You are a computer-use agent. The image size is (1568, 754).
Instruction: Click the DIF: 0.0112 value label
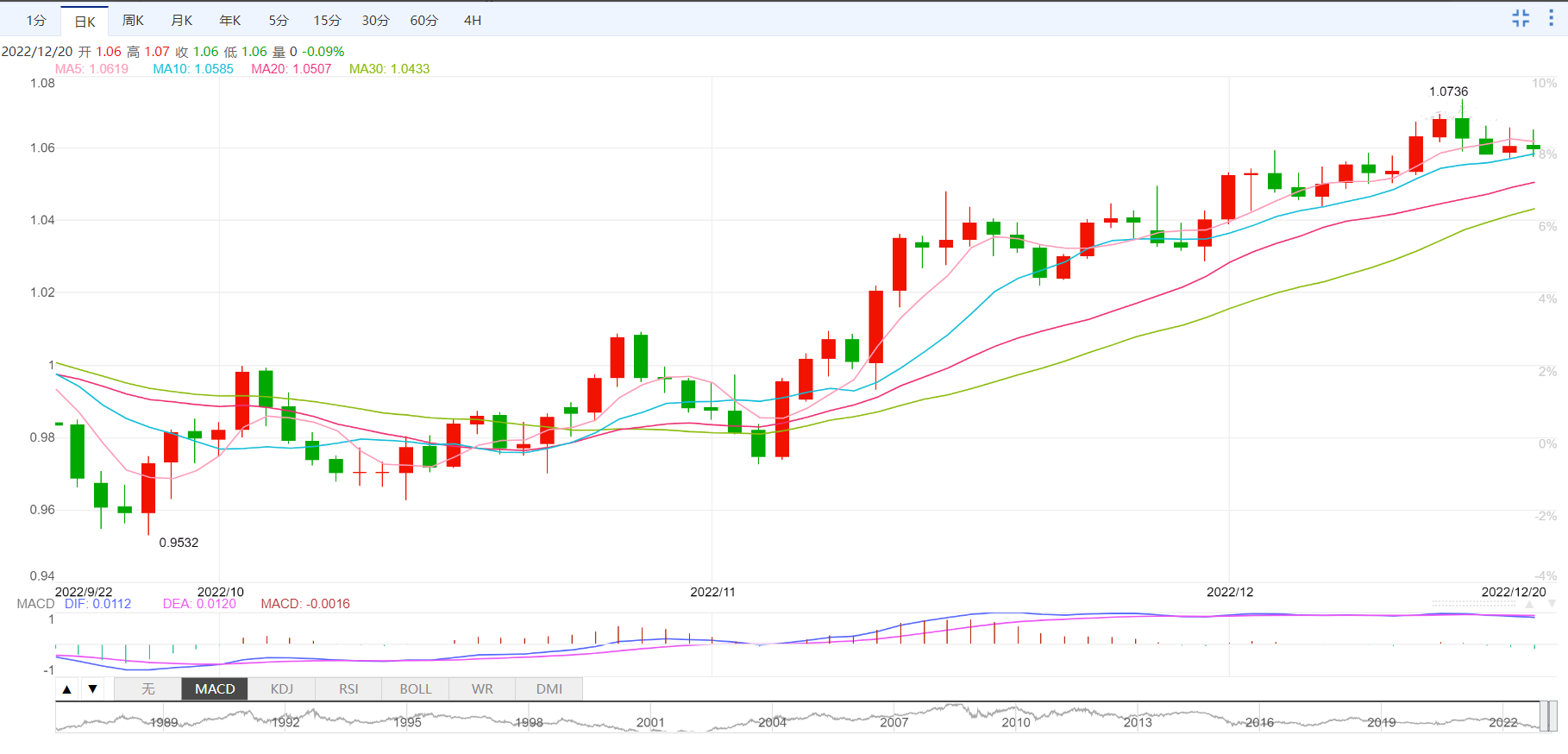[x=98, y=604]
